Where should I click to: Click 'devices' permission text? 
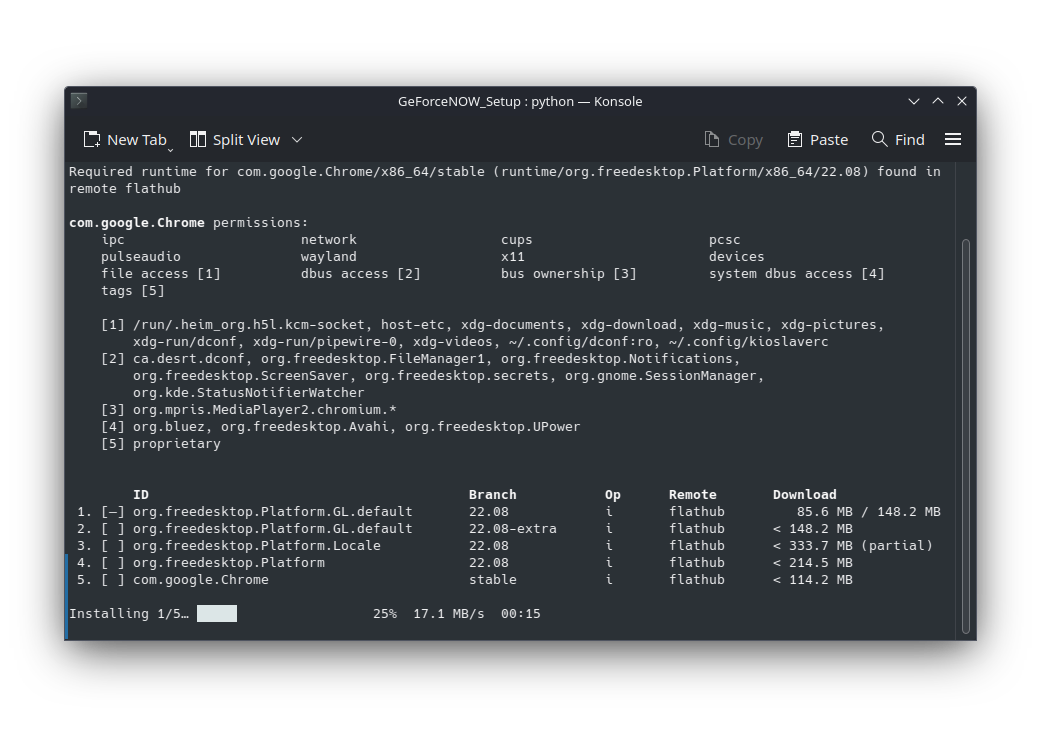pos(736,256)
